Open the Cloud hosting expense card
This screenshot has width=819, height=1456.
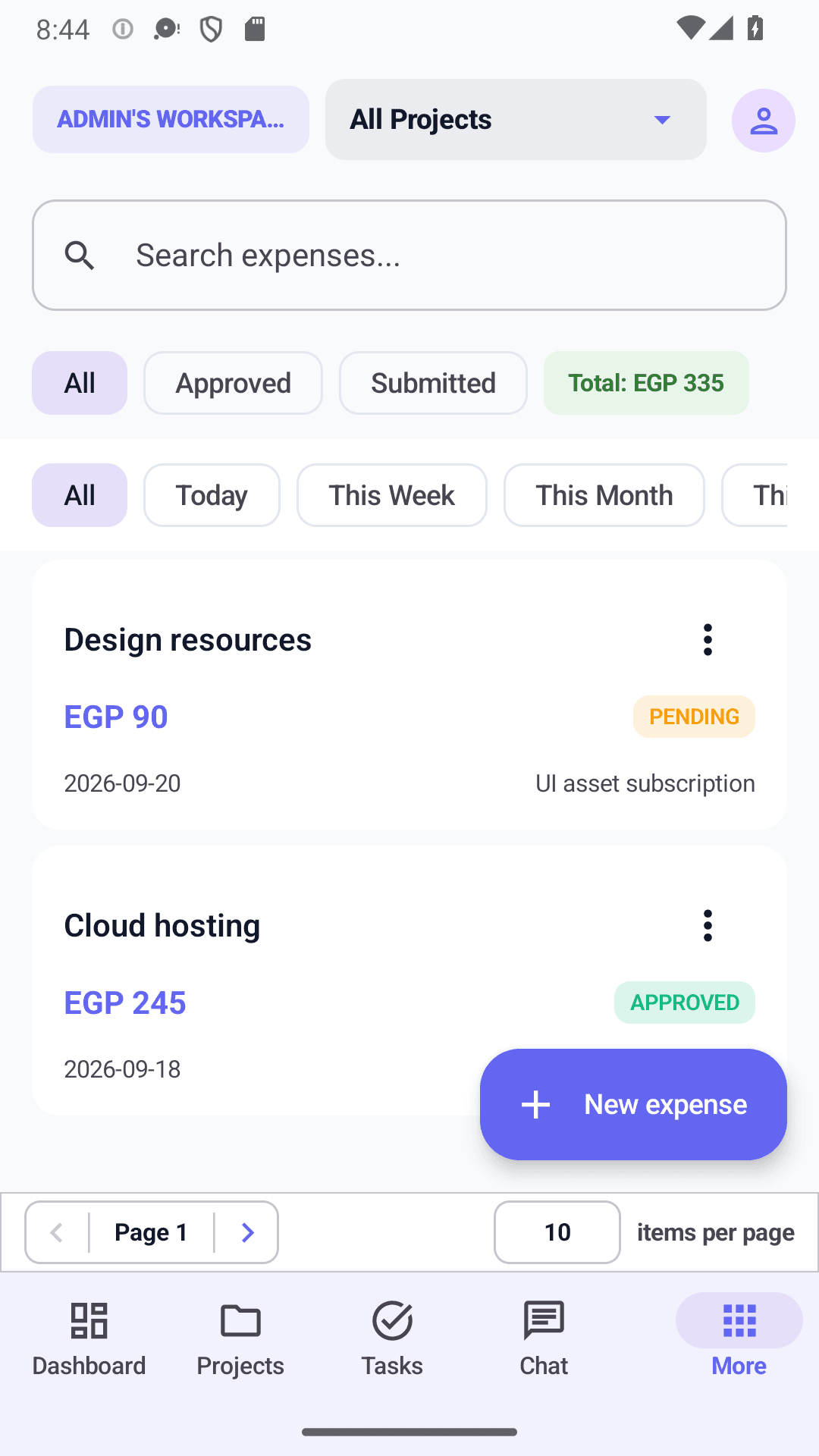click(409, 981)
